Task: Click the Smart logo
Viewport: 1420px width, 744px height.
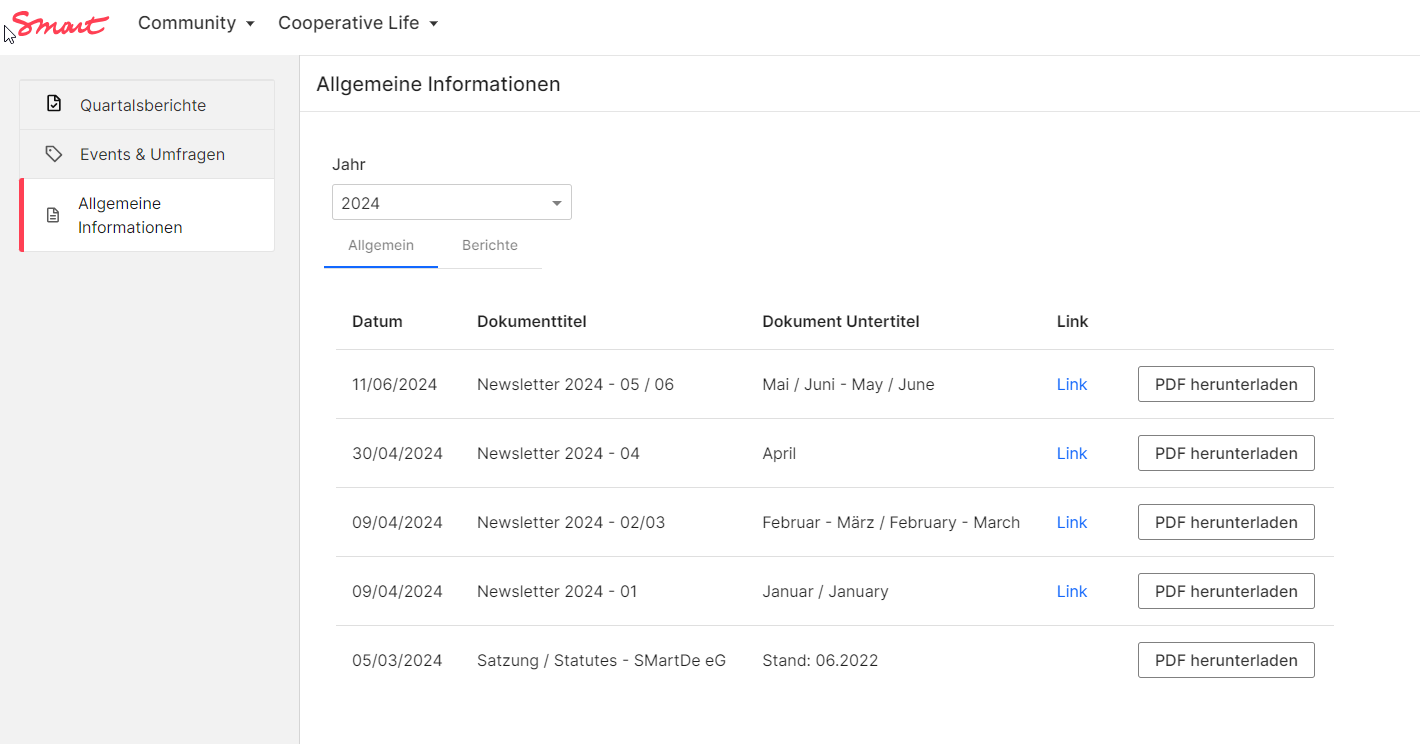Action: click(x=60, y=24)
